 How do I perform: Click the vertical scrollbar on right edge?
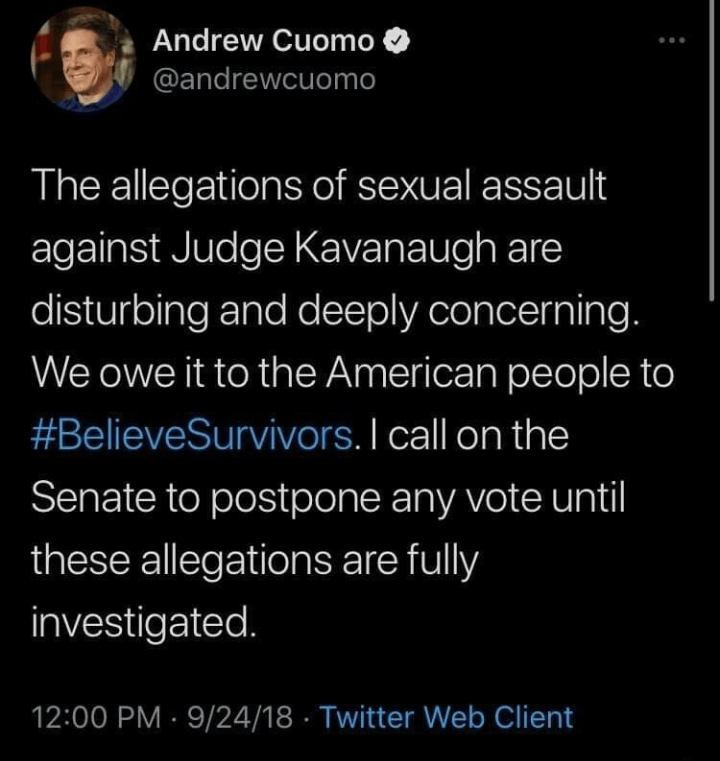pyautogui.click(x=712, y=150)
